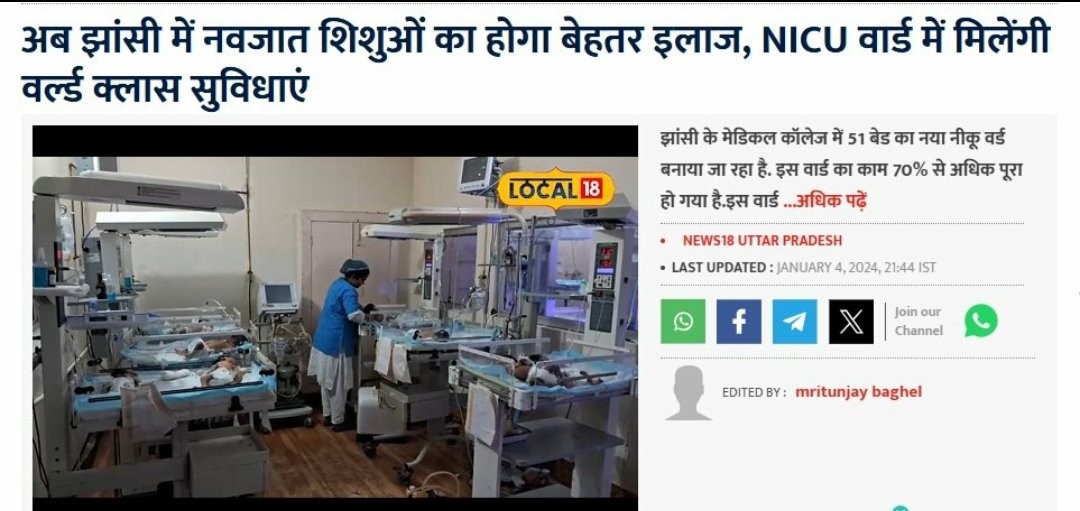Viewport: 1080px width, 511px height.
Task: Share article via green WhatsApp share icon
Action: click(x=683, y=322)
